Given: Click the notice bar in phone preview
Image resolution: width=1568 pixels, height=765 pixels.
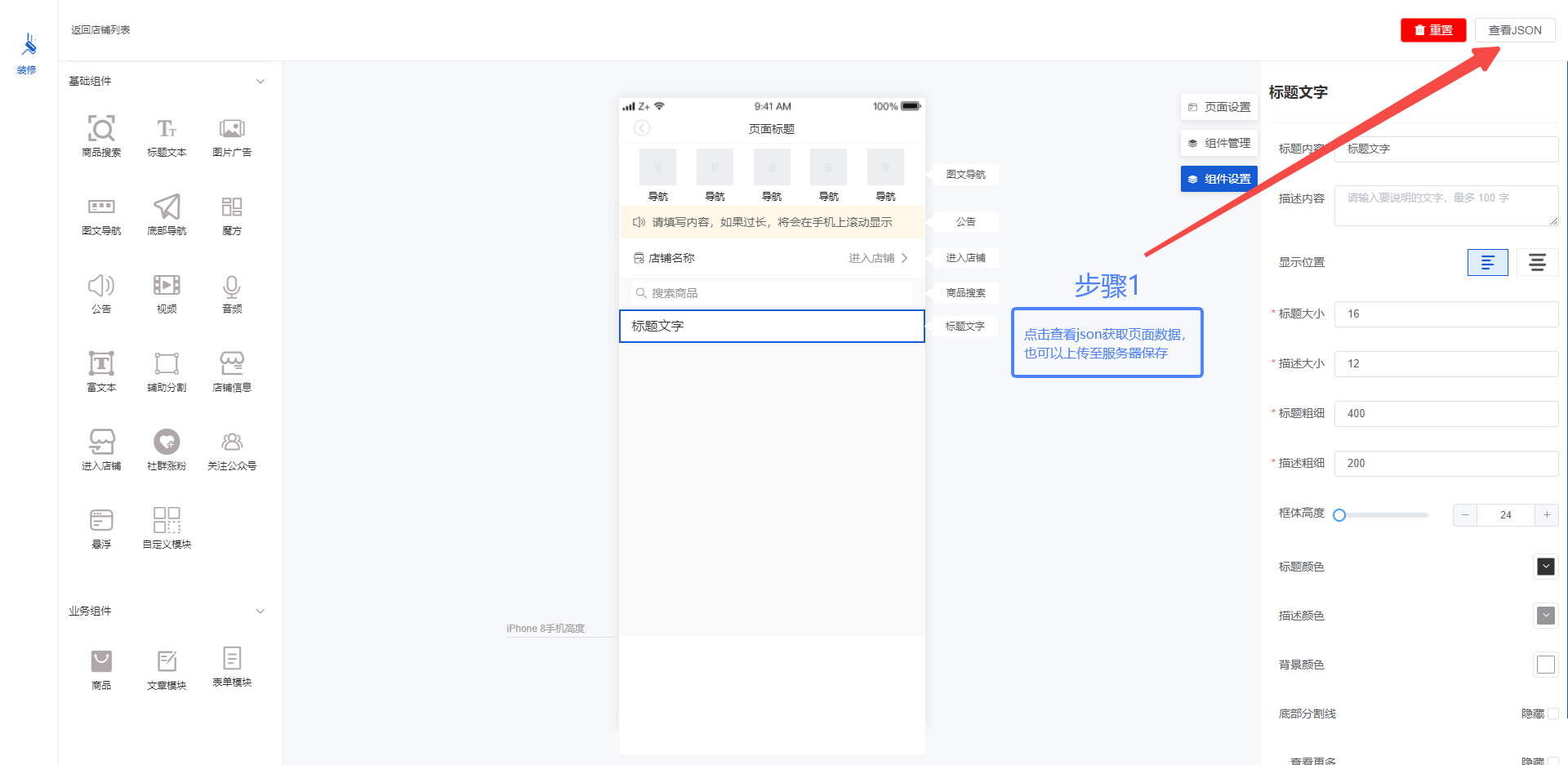Looking at the screenshot, I should pos(772,222).
